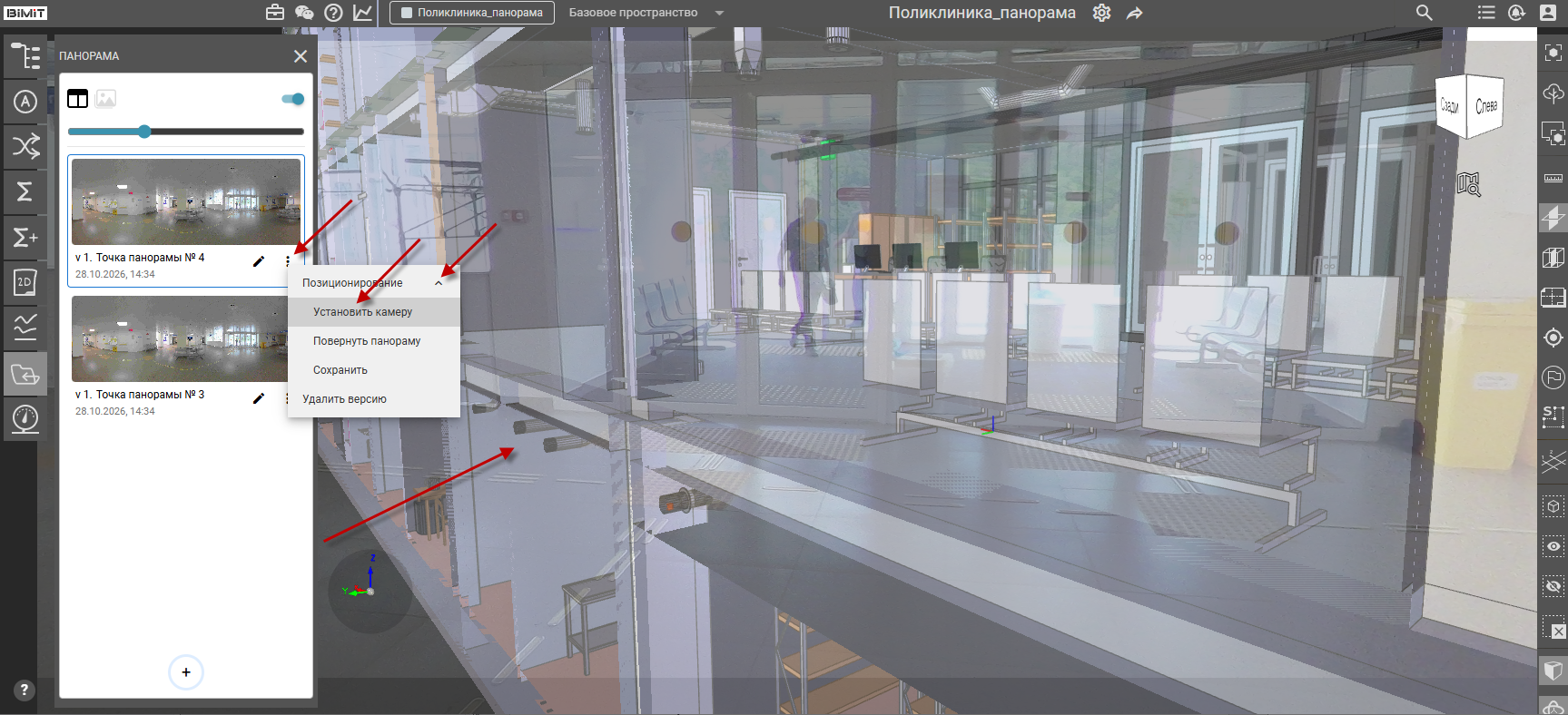Hide elements with crossed-eye icon
The image size is (1568, 715).
[x=1553, y=587]
